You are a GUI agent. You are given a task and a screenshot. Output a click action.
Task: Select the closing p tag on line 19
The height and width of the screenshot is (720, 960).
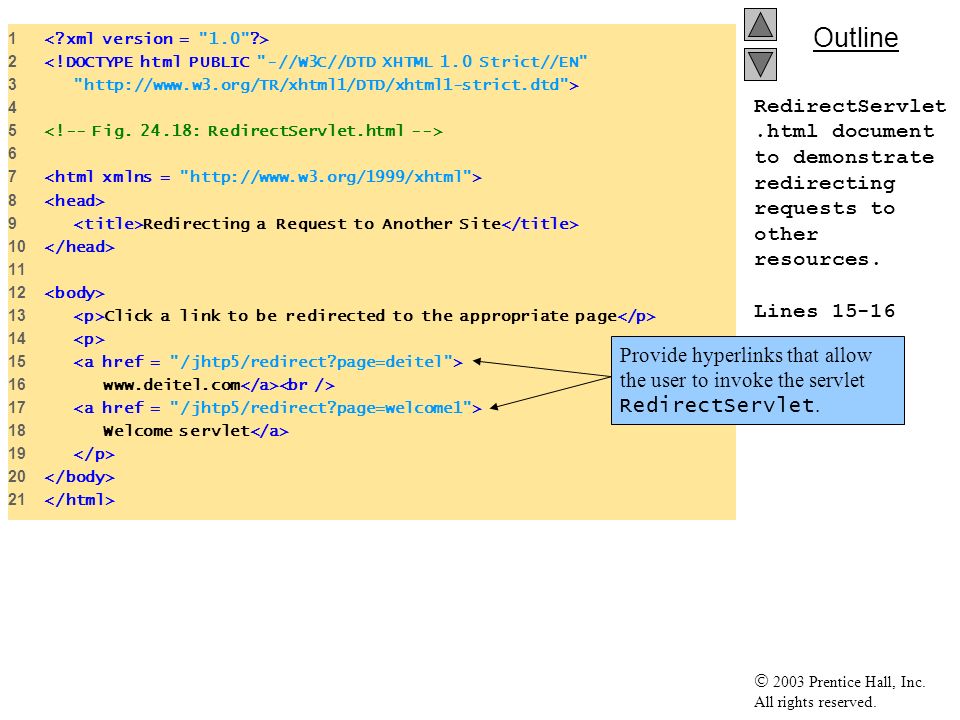94,454
